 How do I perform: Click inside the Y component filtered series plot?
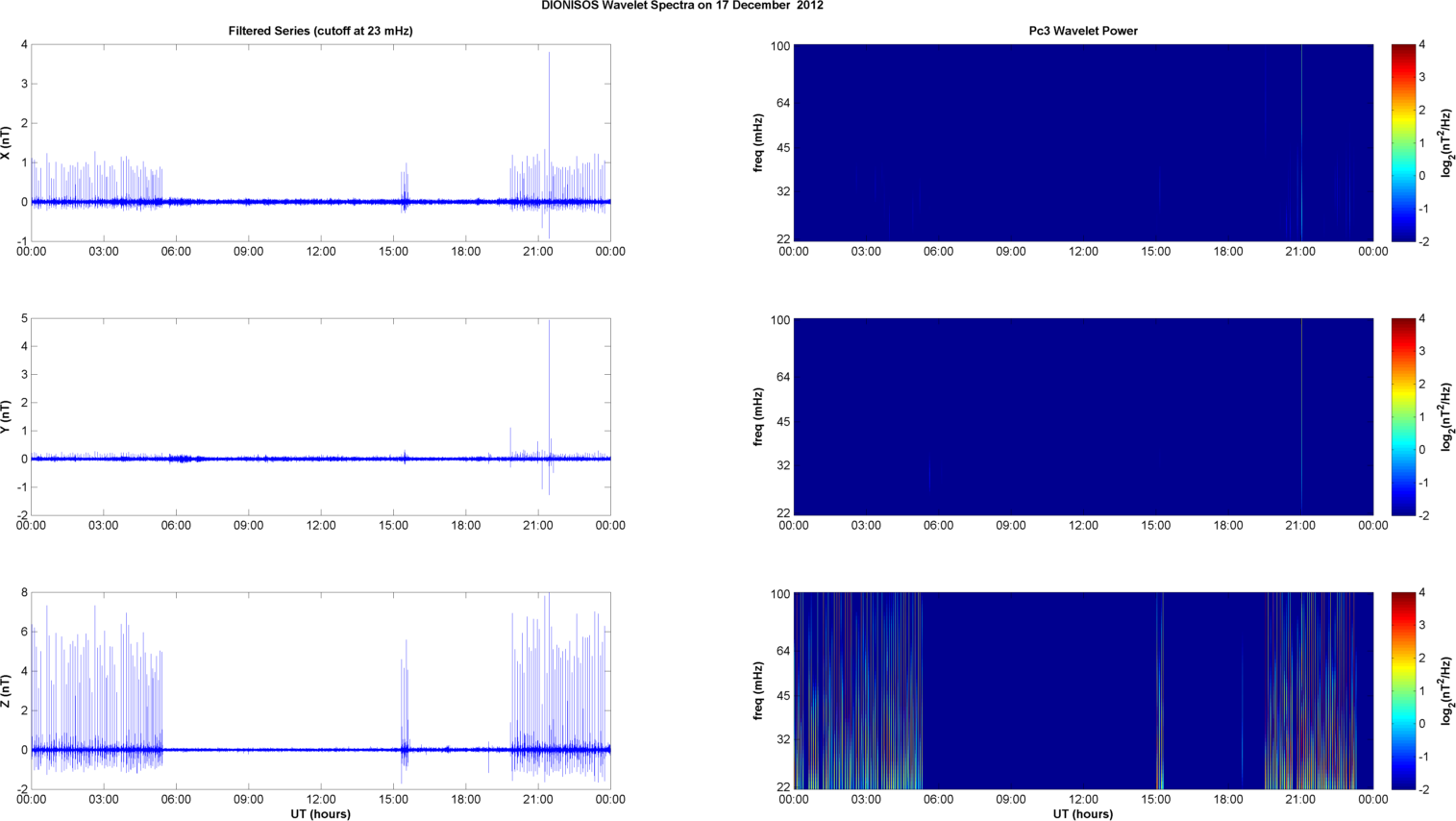(x=321, y=417)
